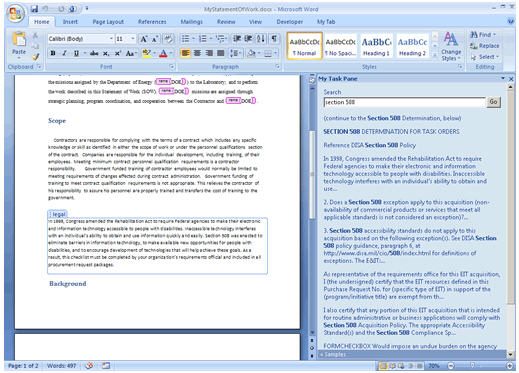Open the Office Button menu

(x=15, y=14)
